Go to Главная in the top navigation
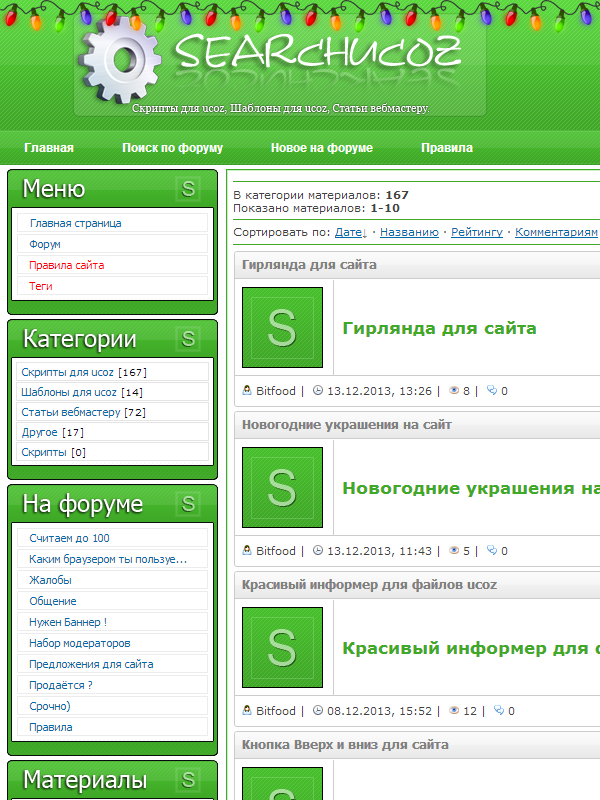The width and height of the screenshot is (600, 800). (49, 148)
